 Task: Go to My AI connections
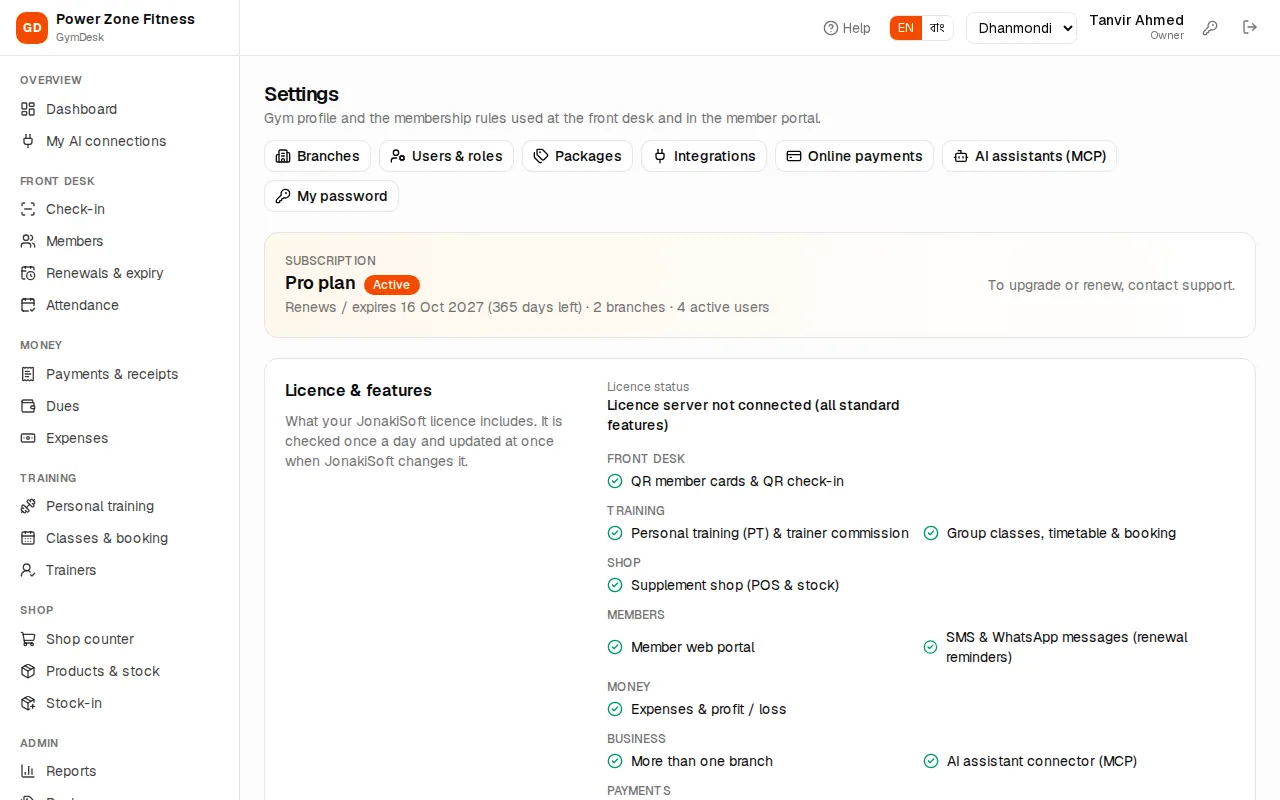pos(120,141)
